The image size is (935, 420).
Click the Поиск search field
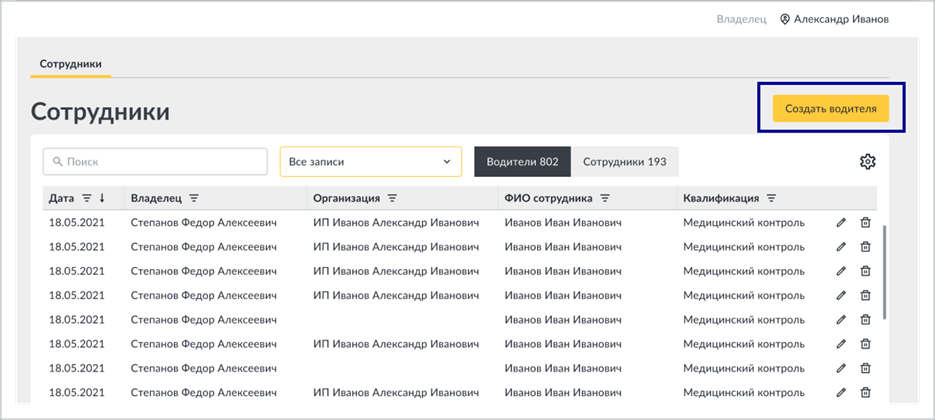tap(155, 162)
